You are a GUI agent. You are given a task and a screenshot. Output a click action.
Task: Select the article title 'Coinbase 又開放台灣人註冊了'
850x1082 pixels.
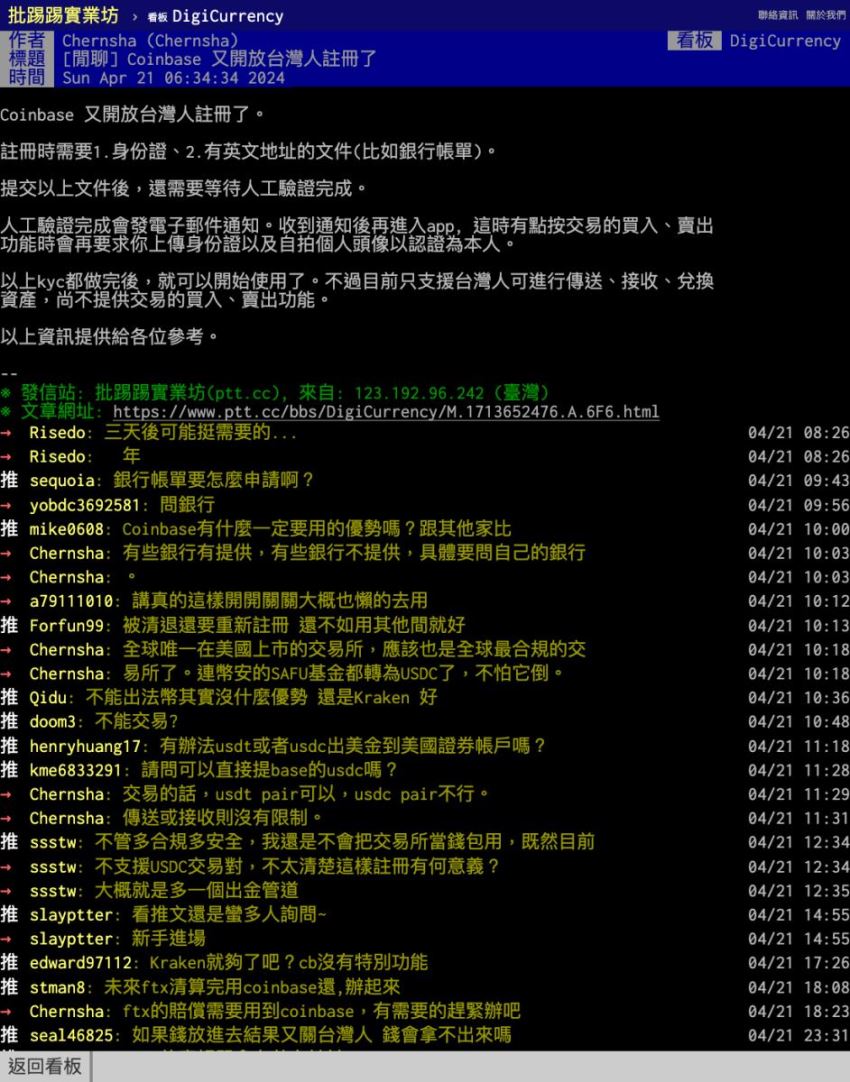point(252,59)
